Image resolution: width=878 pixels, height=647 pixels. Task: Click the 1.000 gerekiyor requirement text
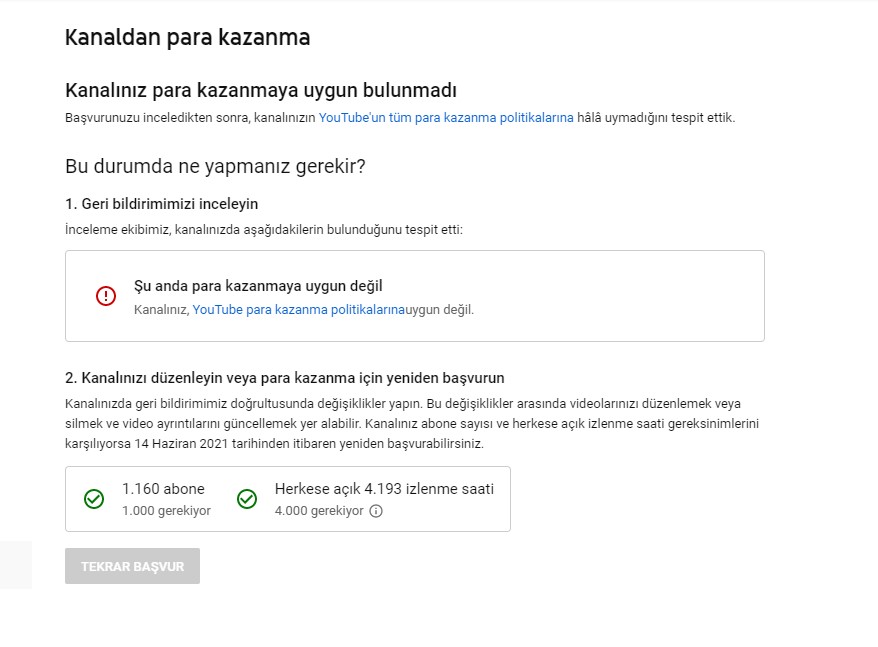[166, 511]
